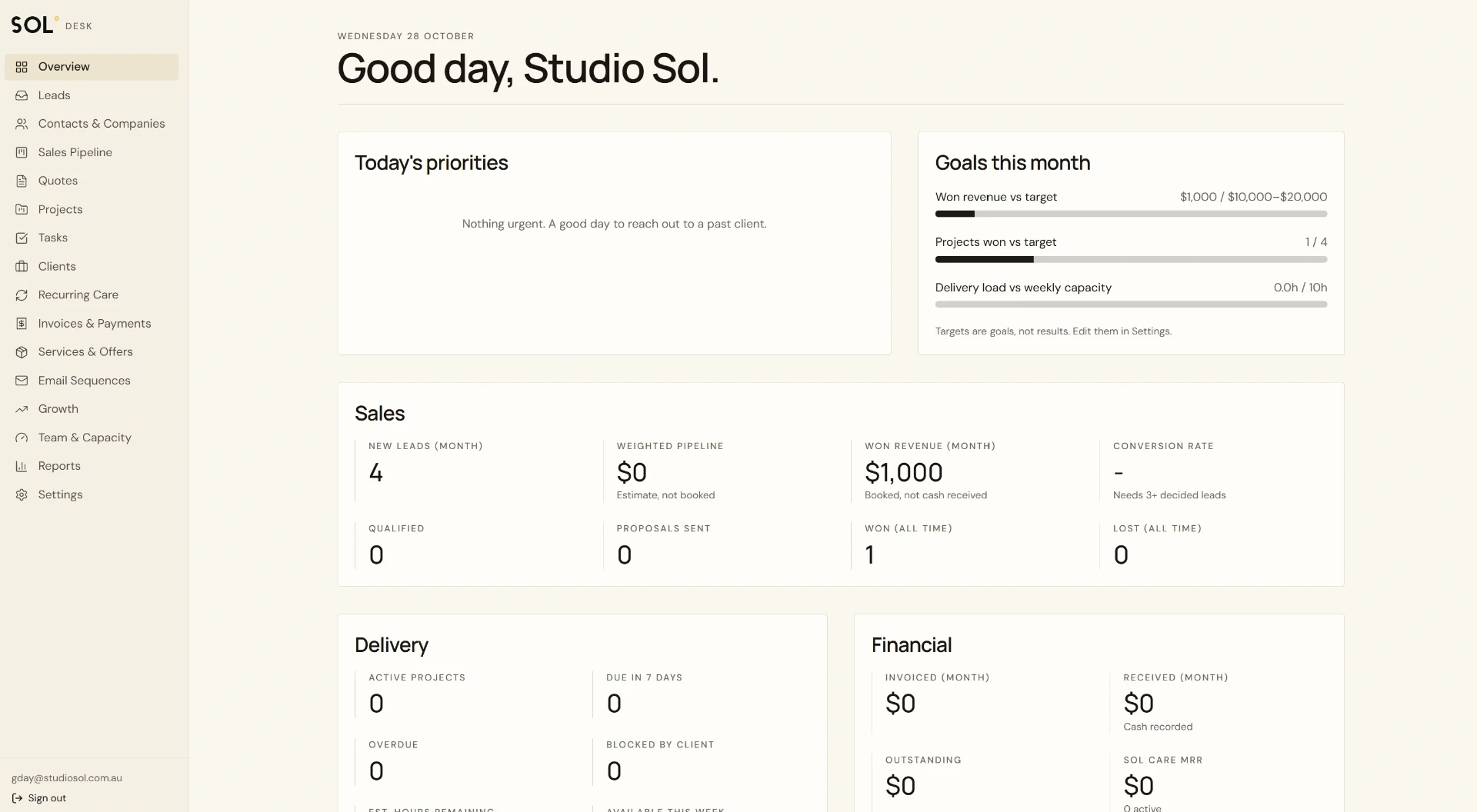The height and width of the screenshot is (812, 1477).
Task: Open the Quotes section label
Action: tap(58, 181)
